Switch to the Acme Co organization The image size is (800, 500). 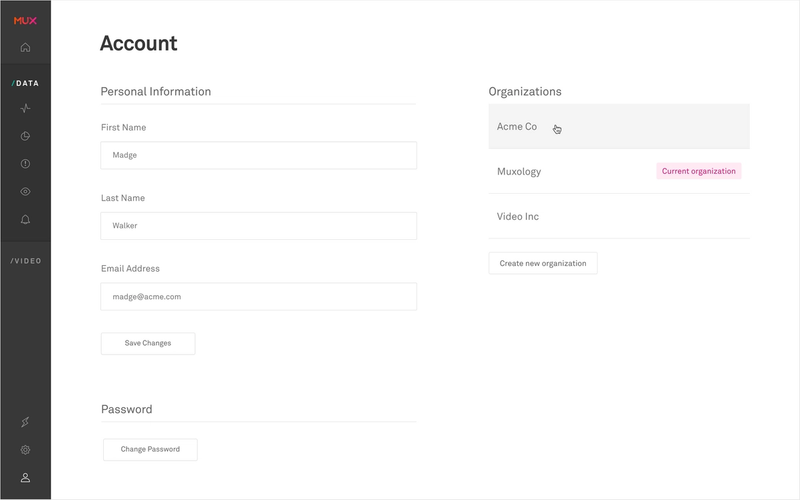click(x=619, y=127)
